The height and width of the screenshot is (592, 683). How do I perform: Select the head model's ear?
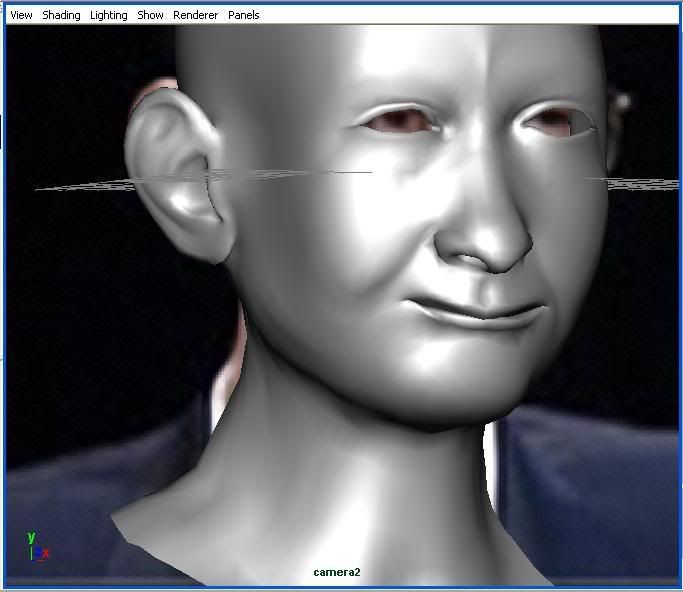pyautogui.click(x=179, y=174)
